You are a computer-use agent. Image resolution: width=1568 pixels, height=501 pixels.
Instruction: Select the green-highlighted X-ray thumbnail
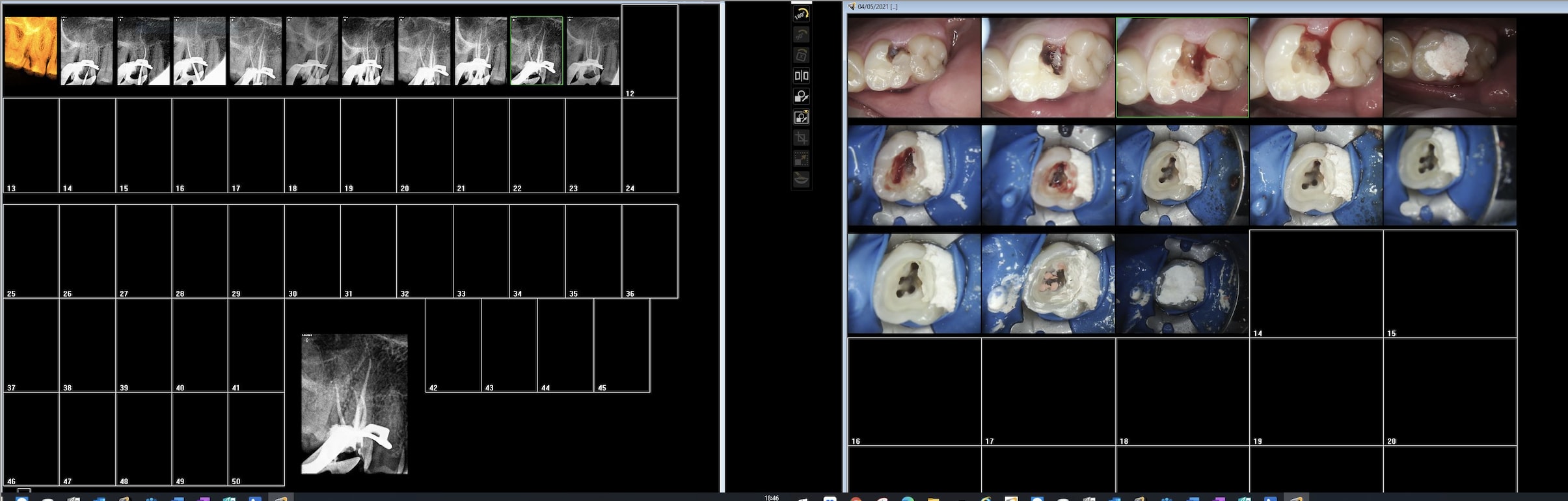click(537, 51)
